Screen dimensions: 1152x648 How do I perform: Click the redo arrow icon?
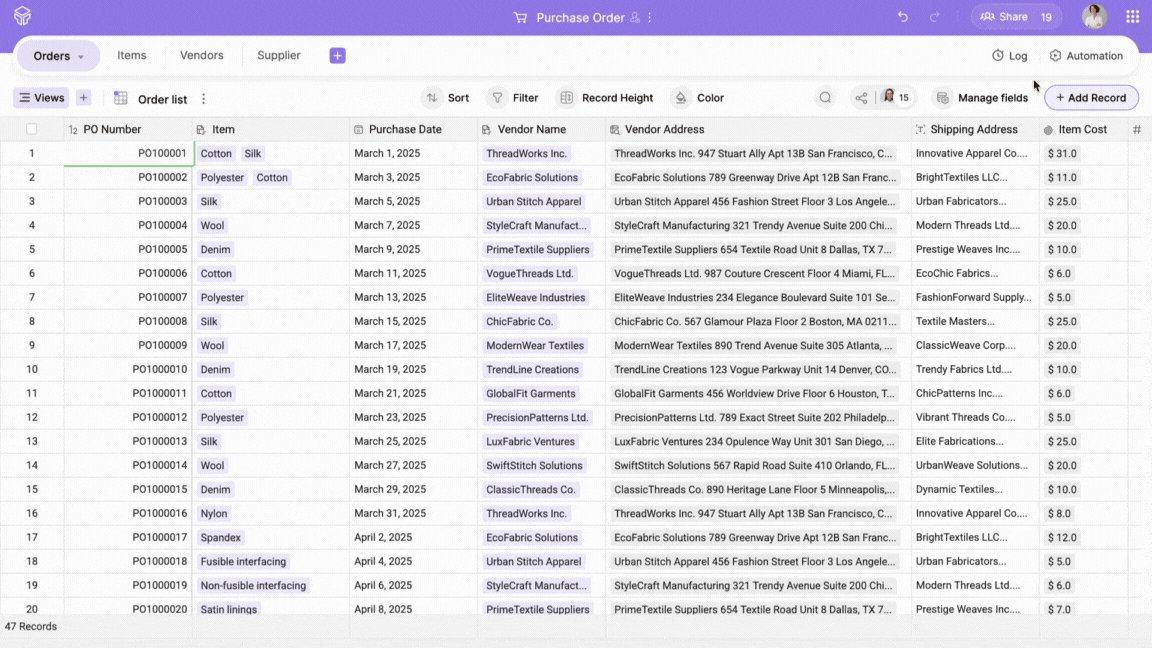pos(935,17)
